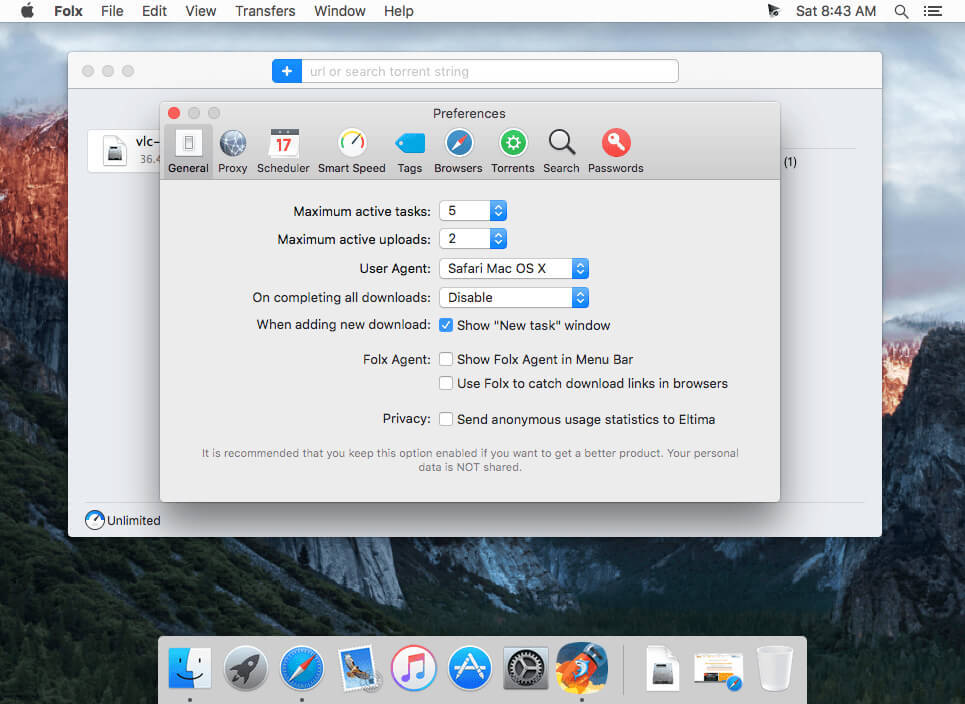The width and height of the screenshot is (965, 704).
Task: Open the Torrents preferences pane
Action: [513, 151]
